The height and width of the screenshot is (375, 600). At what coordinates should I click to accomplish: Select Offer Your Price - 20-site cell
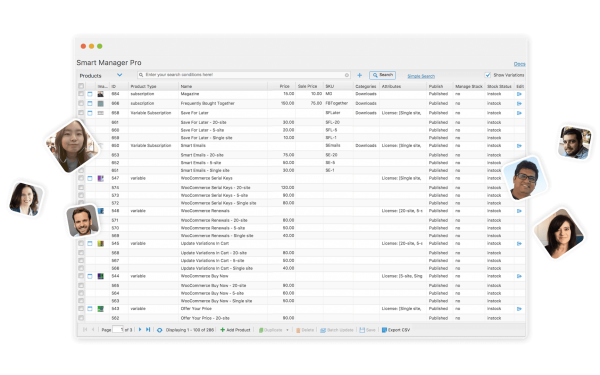[x=223, y=318]
